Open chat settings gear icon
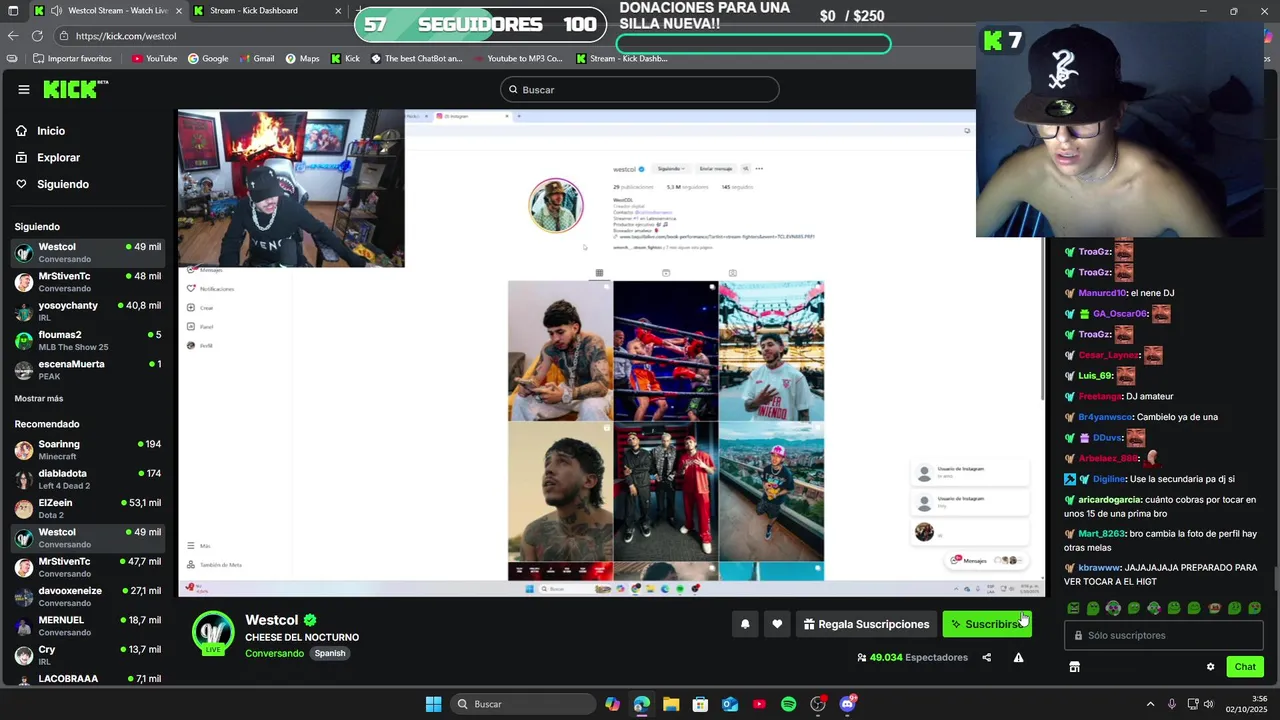 pos(1210,667)
